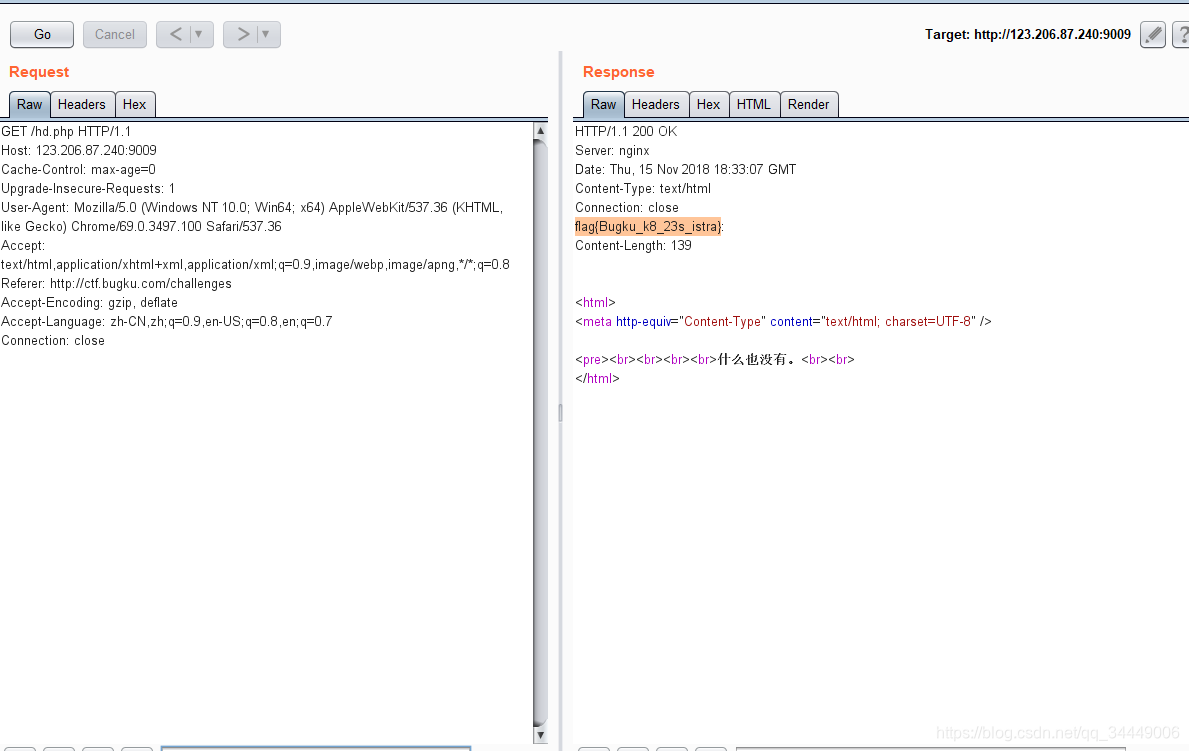
Task: Click the 'HTTP/1.1 200 OK' status line
Action: click(x=626, y=131)
